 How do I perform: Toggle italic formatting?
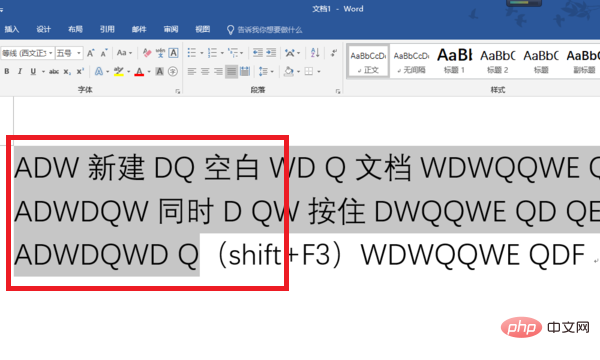[20, 72]
